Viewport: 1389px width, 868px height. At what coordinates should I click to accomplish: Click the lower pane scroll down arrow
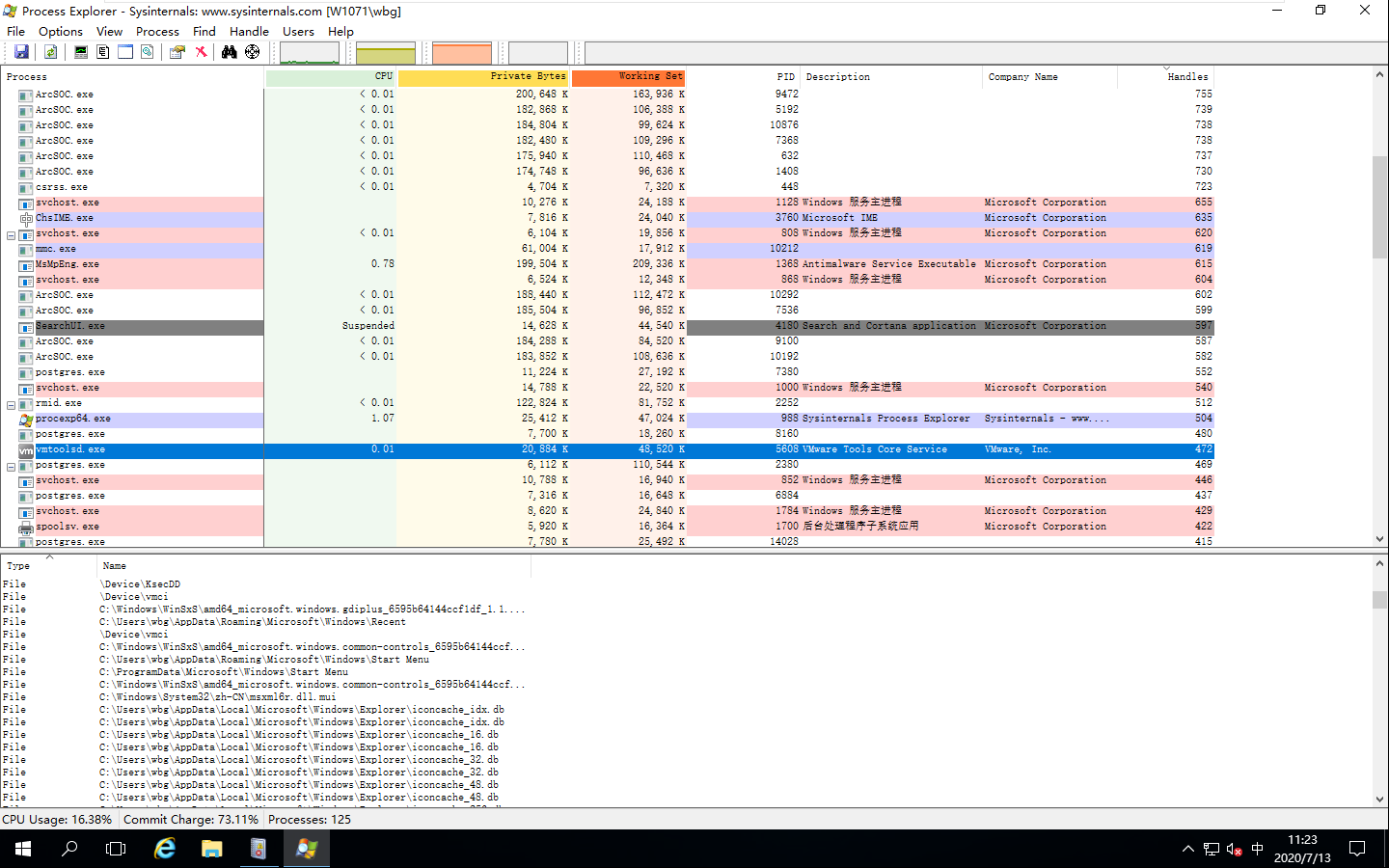(1379, 800)
